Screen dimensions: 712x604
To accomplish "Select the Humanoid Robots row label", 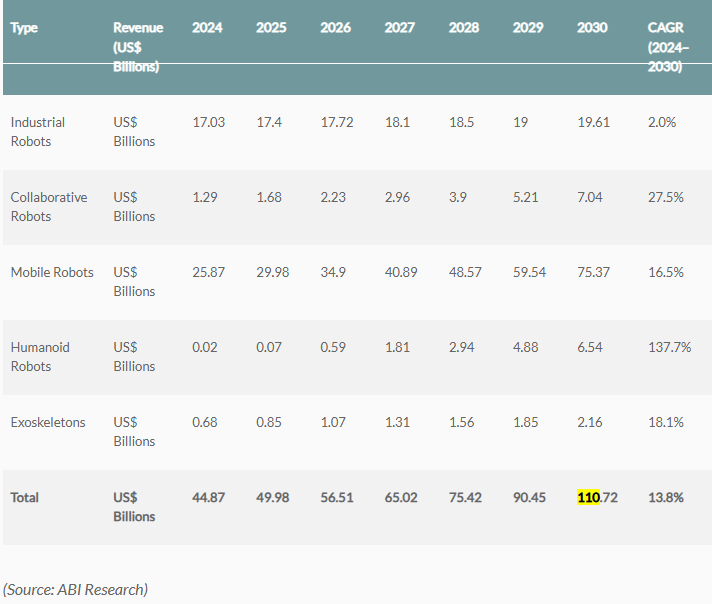I will [x=40, y=356].
